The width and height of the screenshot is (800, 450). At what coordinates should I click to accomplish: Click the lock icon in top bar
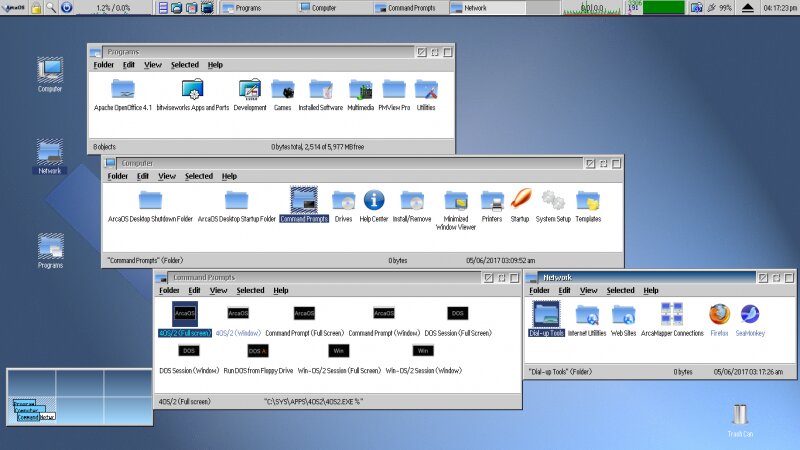pyautogui.click(x=36, y=8)
